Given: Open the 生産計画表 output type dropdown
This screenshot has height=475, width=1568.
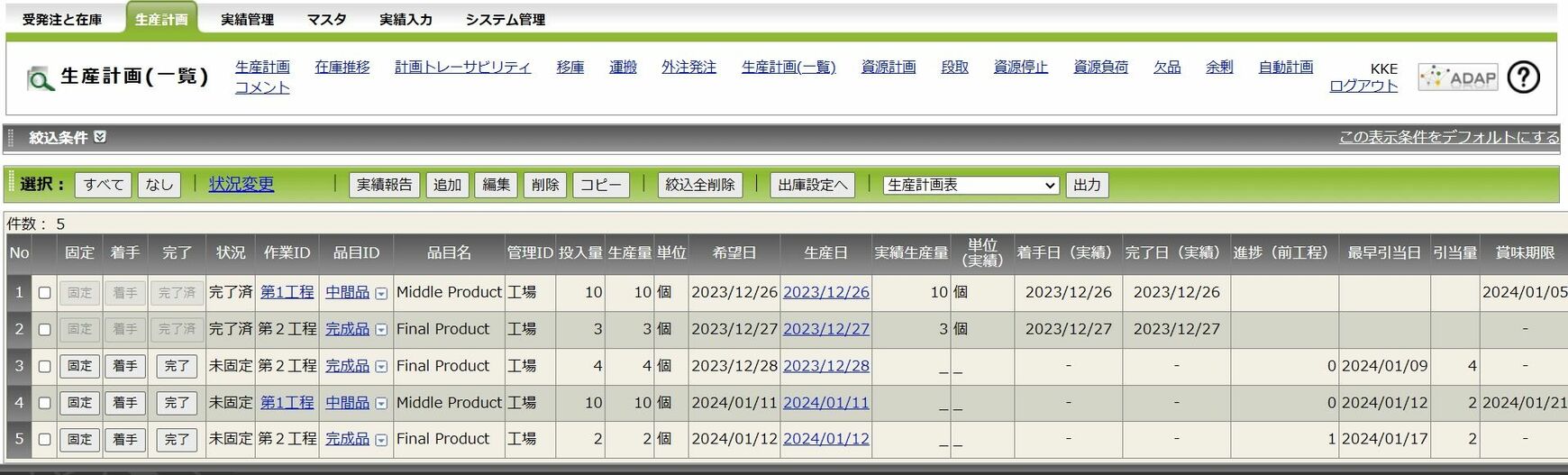Looking at the screenshot, I should click(971, 185).
